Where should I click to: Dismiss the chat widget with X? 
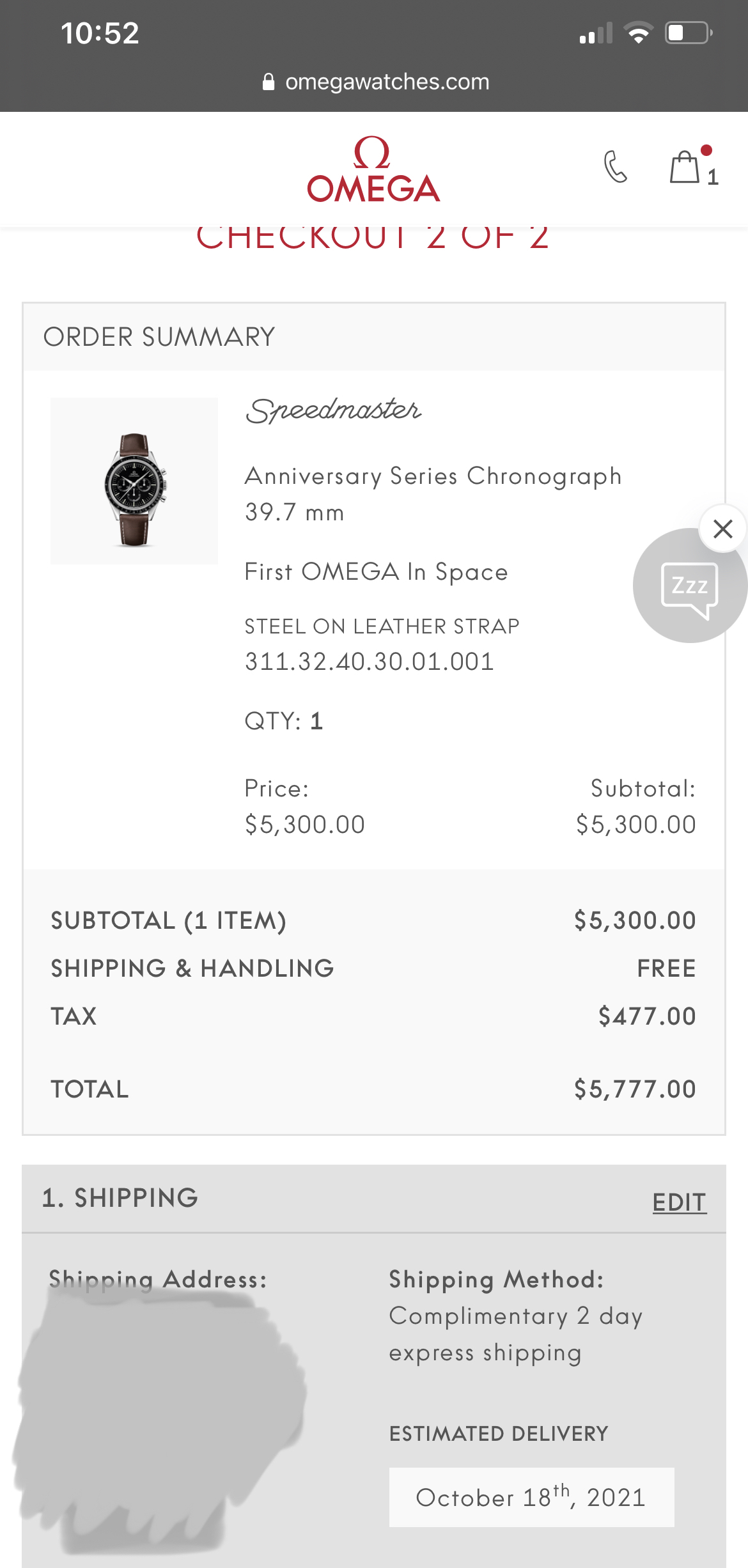click(x=722, y=529)
